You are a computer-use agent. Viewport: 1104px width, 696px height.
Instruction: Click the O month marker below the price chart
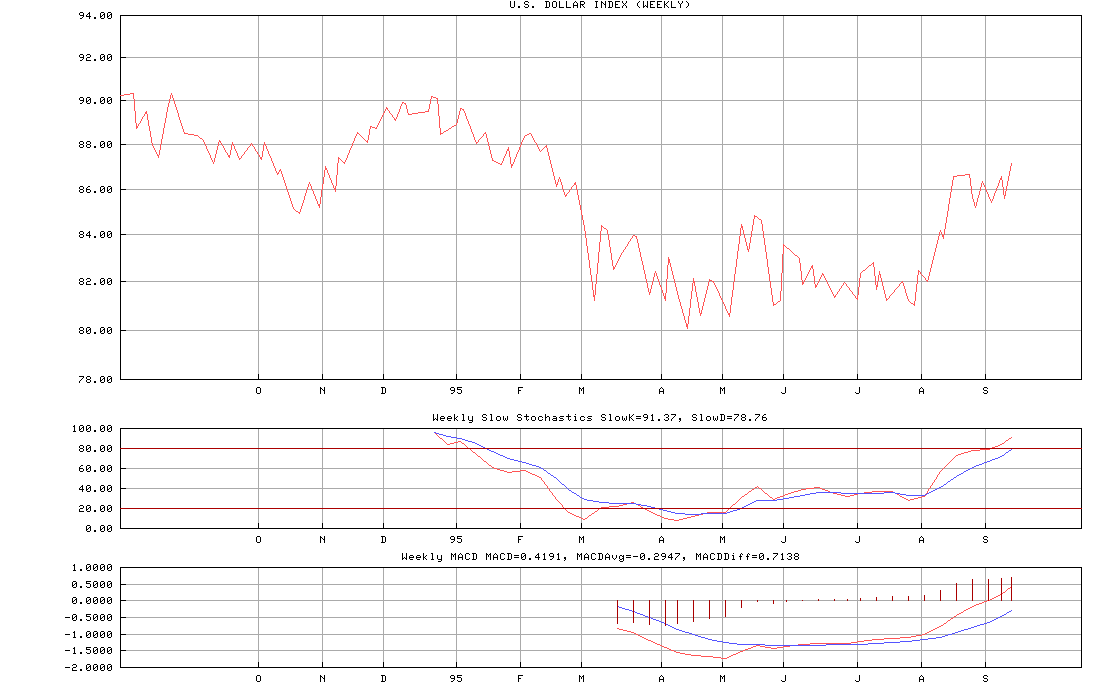pos(259,391)
